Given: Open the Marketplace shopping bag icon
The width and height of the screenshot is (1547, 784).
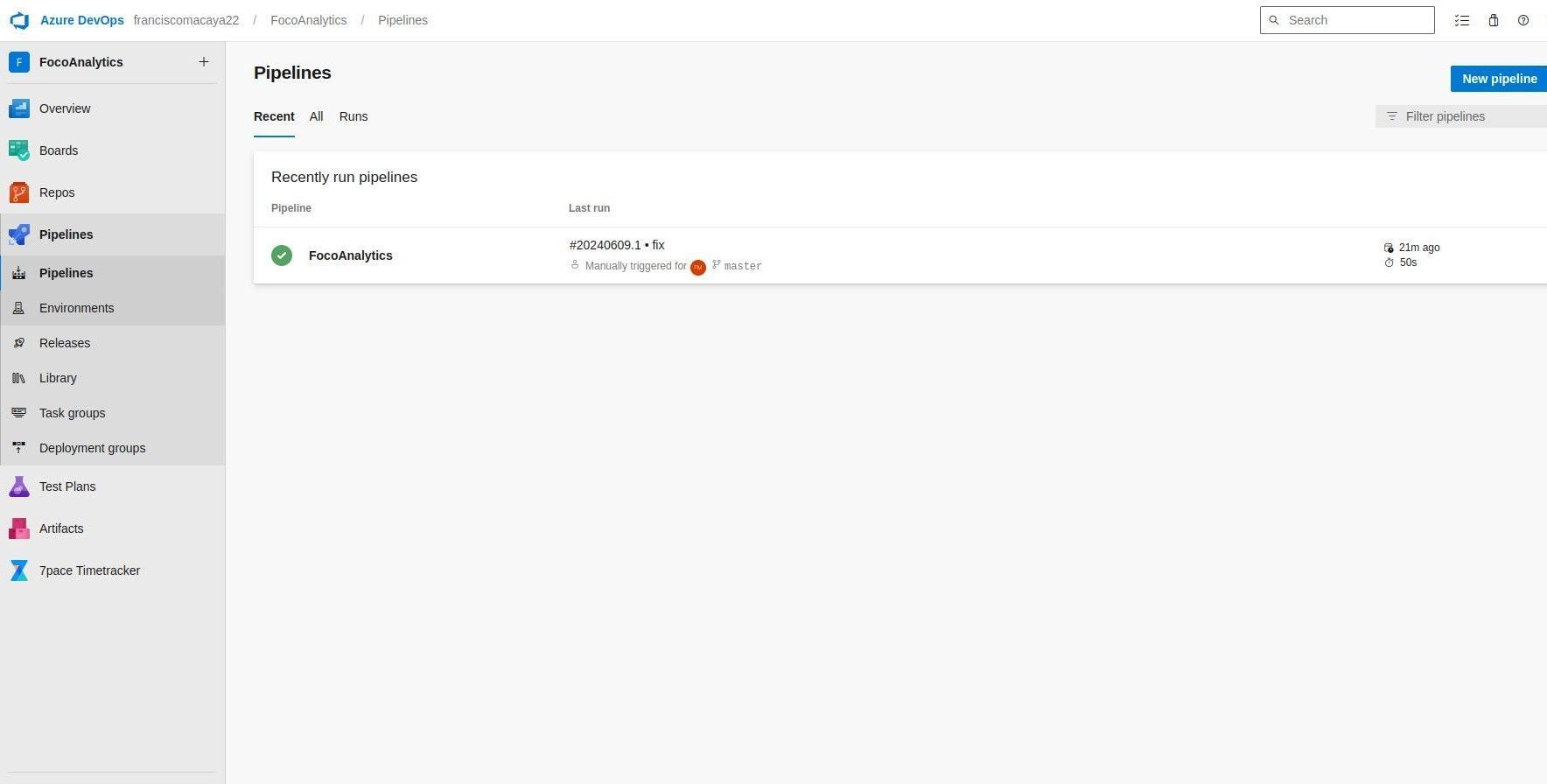Looking at the screenshot, I should (x=1494, y=20).
